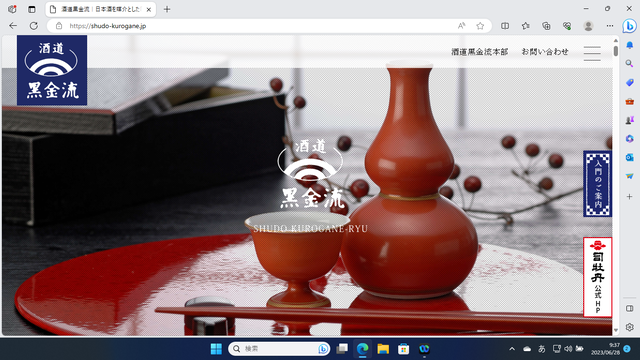Image resolution: width=640 pixels, height=360 pixels.
Task: Open the hamburger menu on the website
Action: (592, 53)
